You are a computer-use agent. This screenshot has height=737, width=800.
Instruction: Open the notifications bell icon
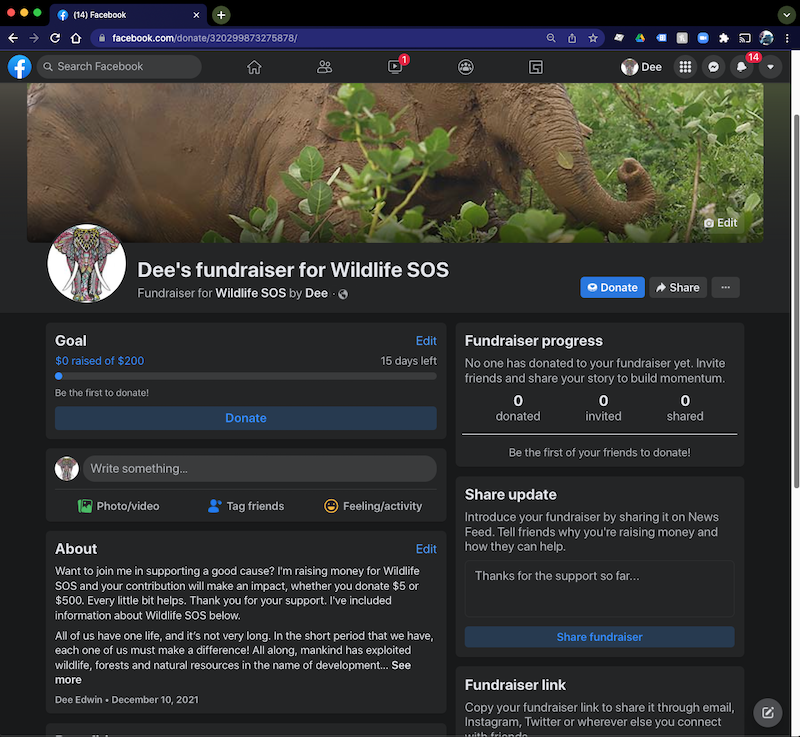[741, 67]
